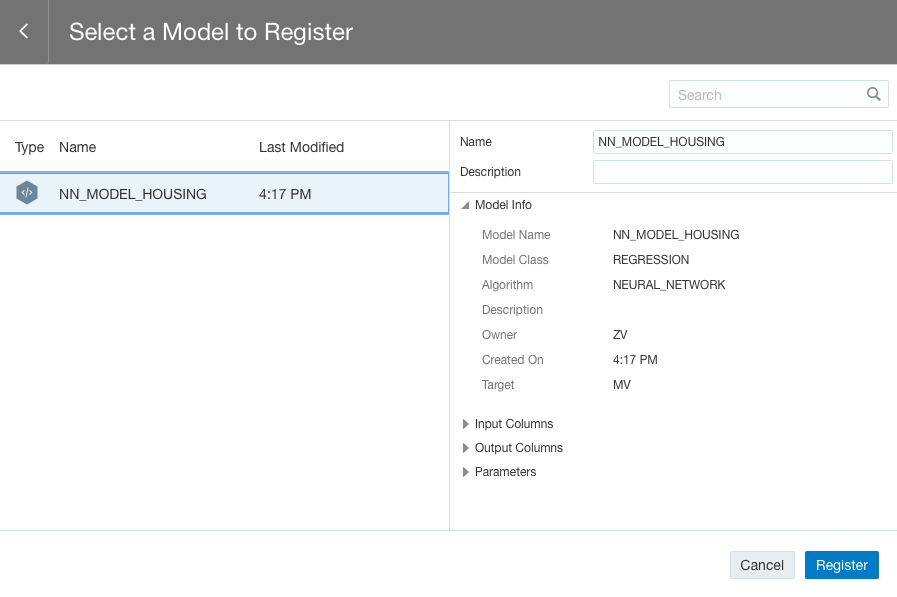Click the REGRESSION model class value
Viewport: 897px width, 597px height.
pyautogui.click(x=651, y=260)
